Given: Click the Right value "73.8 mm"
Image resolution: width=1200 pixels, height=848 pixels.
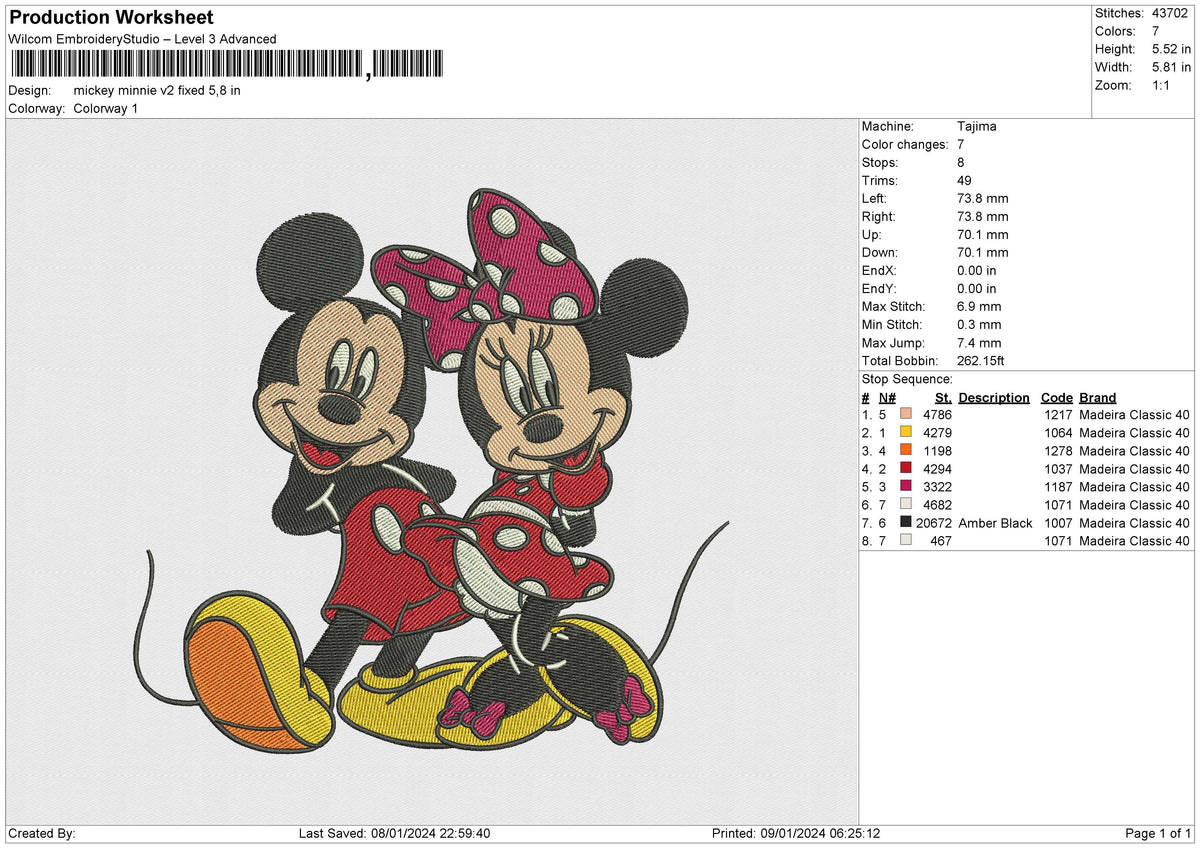Looking at the screenshot, I should [983, 216].
